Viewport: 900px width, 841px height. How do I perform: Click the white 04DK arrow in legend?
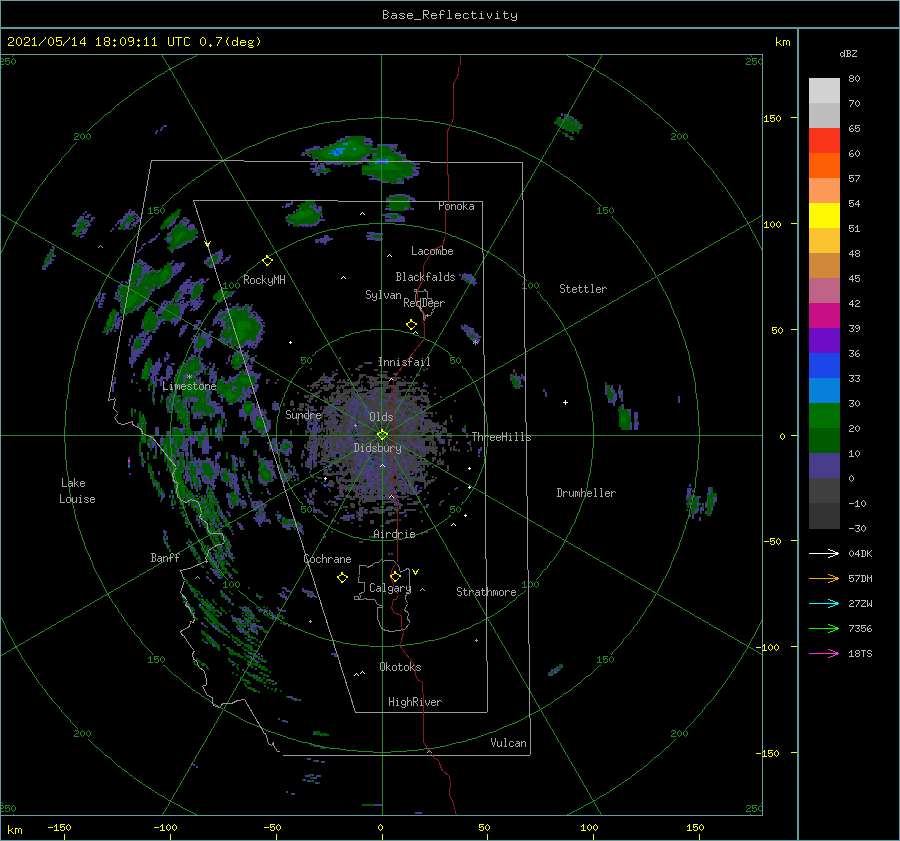pos(824,553)
